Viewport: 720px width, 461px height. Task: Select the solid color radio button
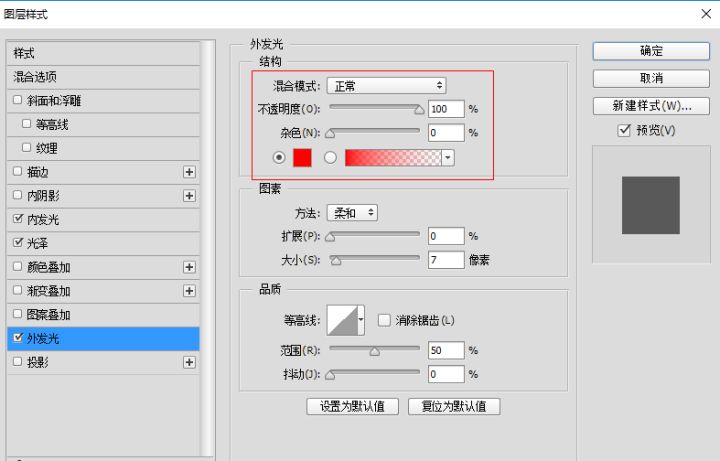[279, 157]
